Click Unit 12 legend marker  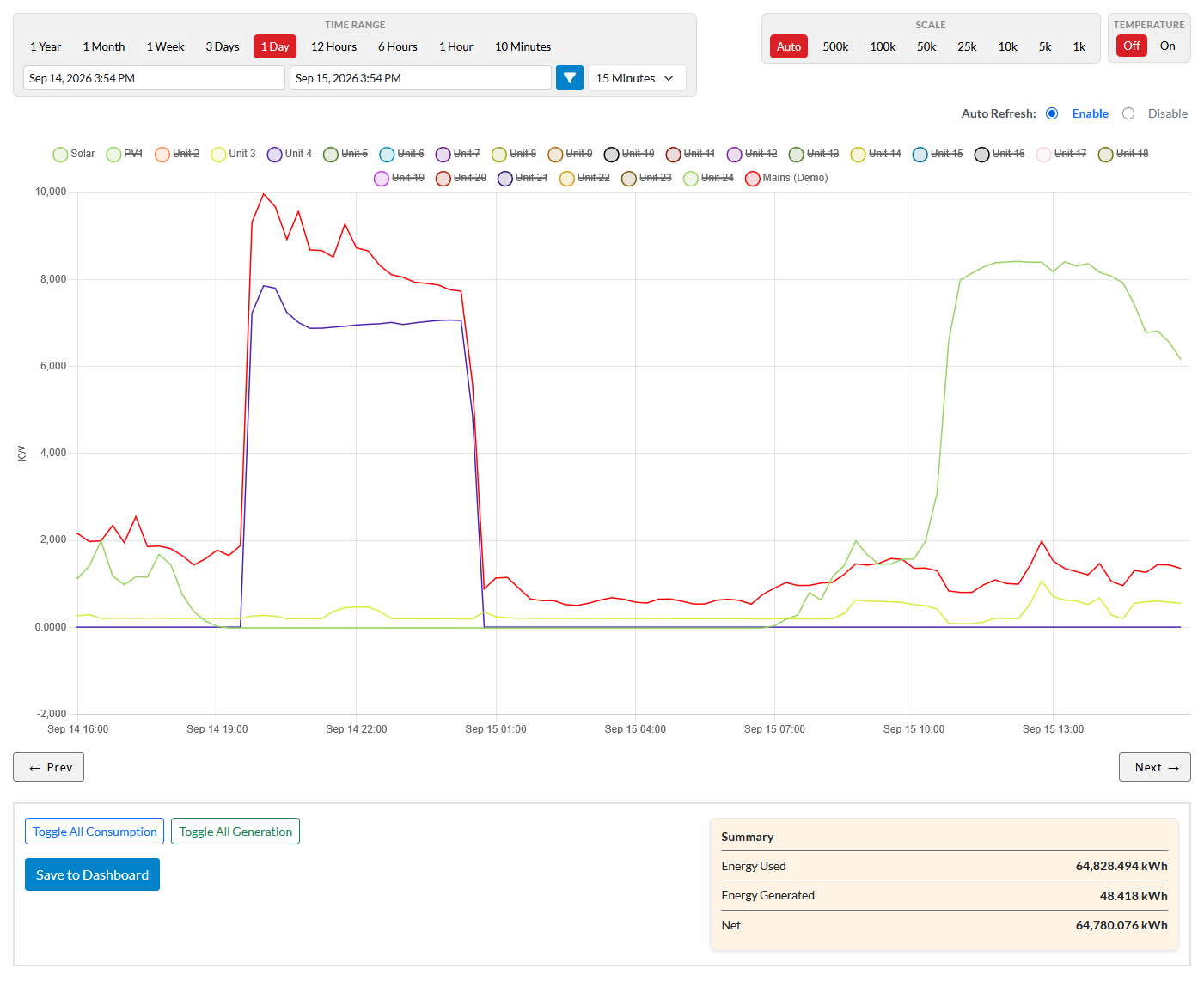point(735,155)
